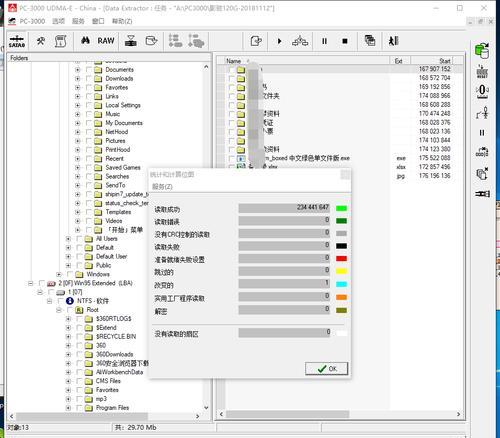Image resolution: width=500 pixels, height=438 pixels.
Task: Click OK in the statistics dialog
Action: pos(327,369)
